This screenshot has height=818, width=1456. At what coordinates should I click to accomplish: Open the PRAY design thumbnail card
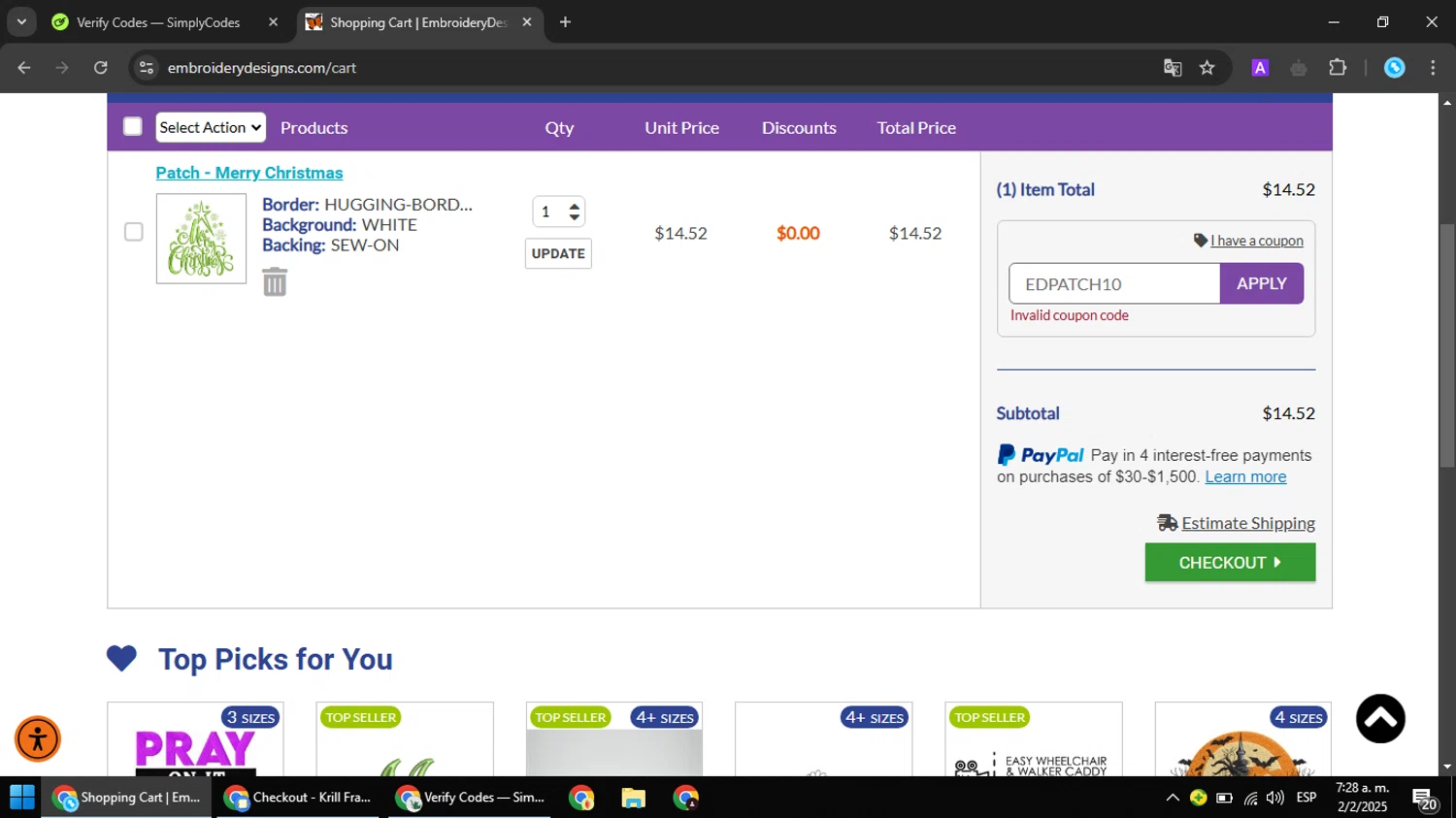pos(195,738)
